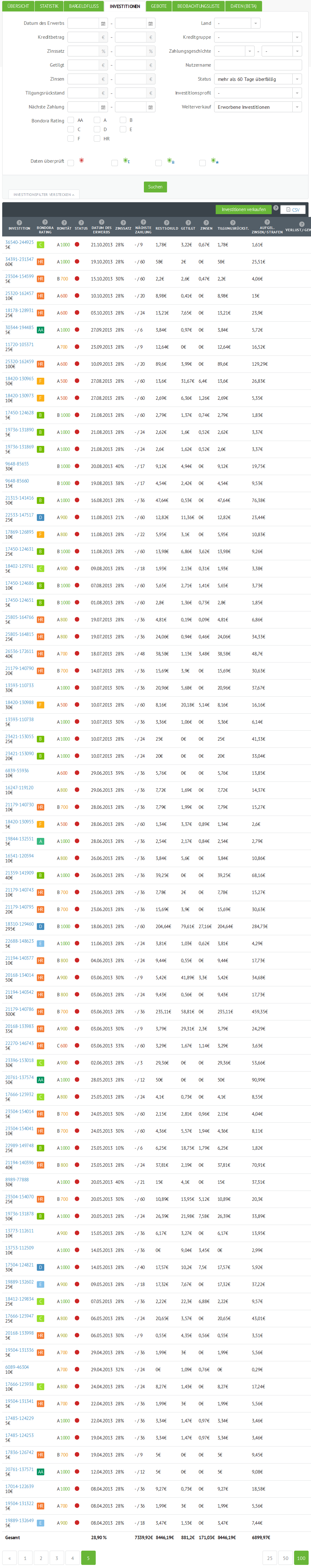311x1568 pixels.
Task: Switch to Gebote tab
Action: [x=159, y=6]
